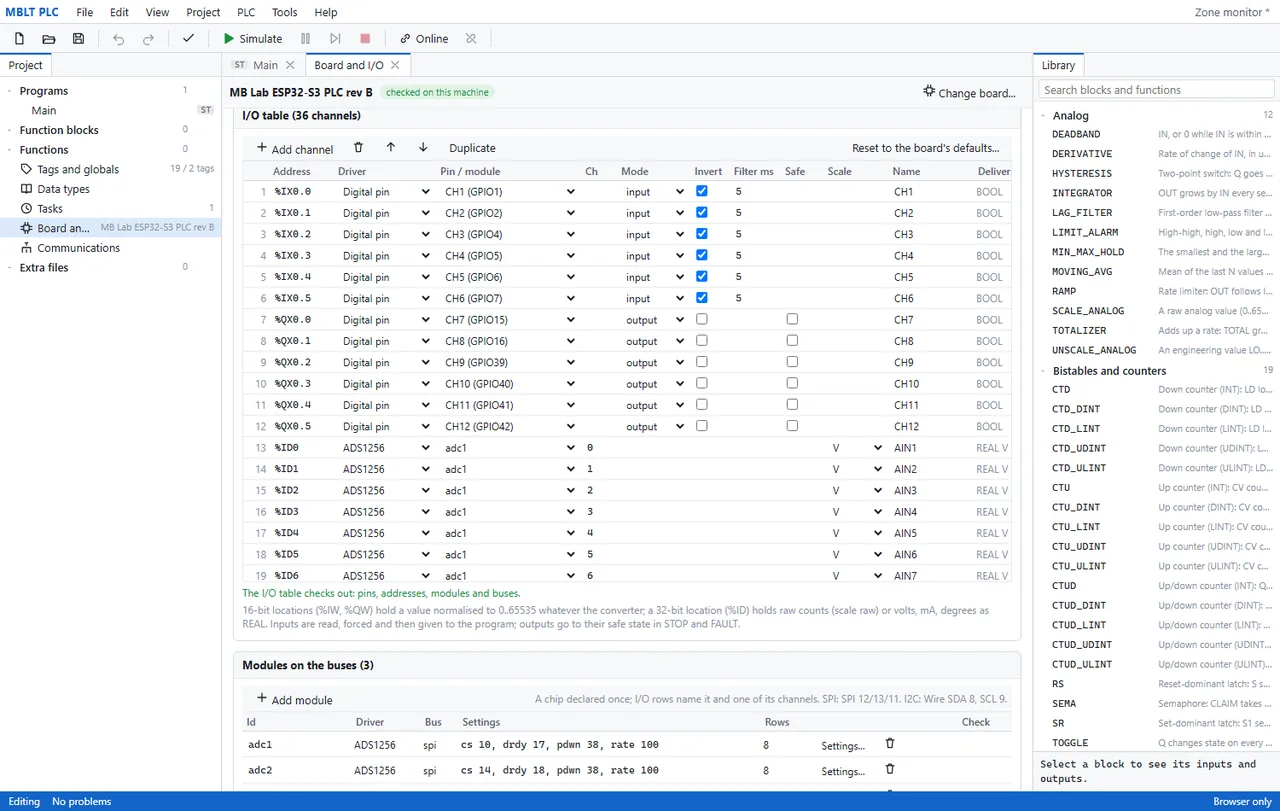This screenshot has width=1280, height=811.
Task: Click the Change board... button
Action: 969,92
